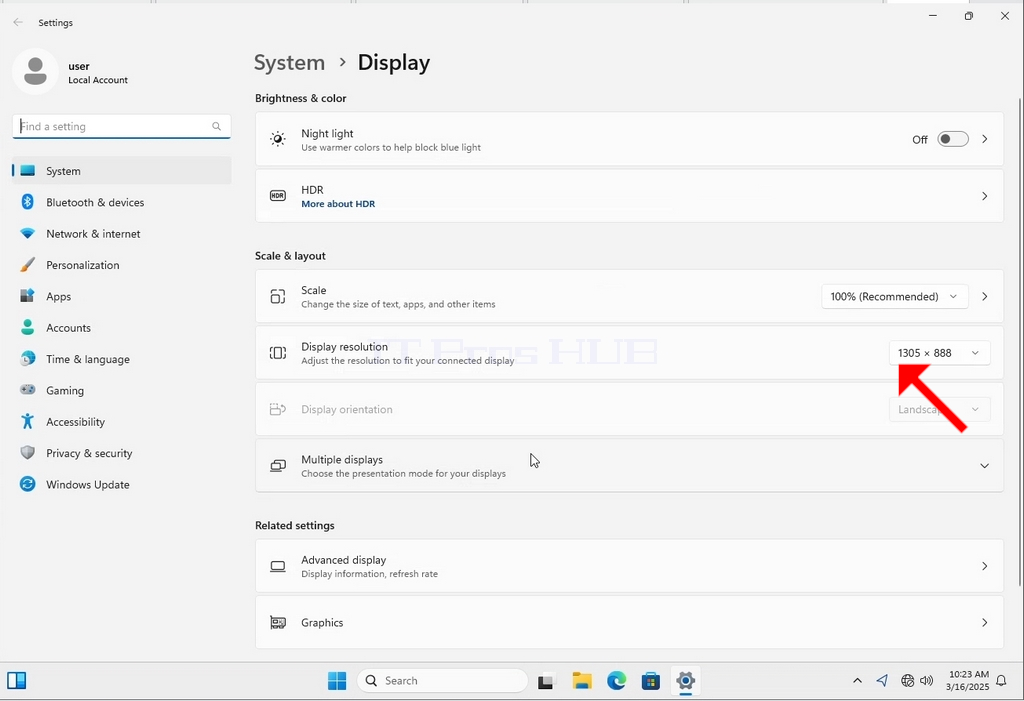Toggle Night light switch on
The width and height of the screenshot is (1024, 701).
[953, 139]
